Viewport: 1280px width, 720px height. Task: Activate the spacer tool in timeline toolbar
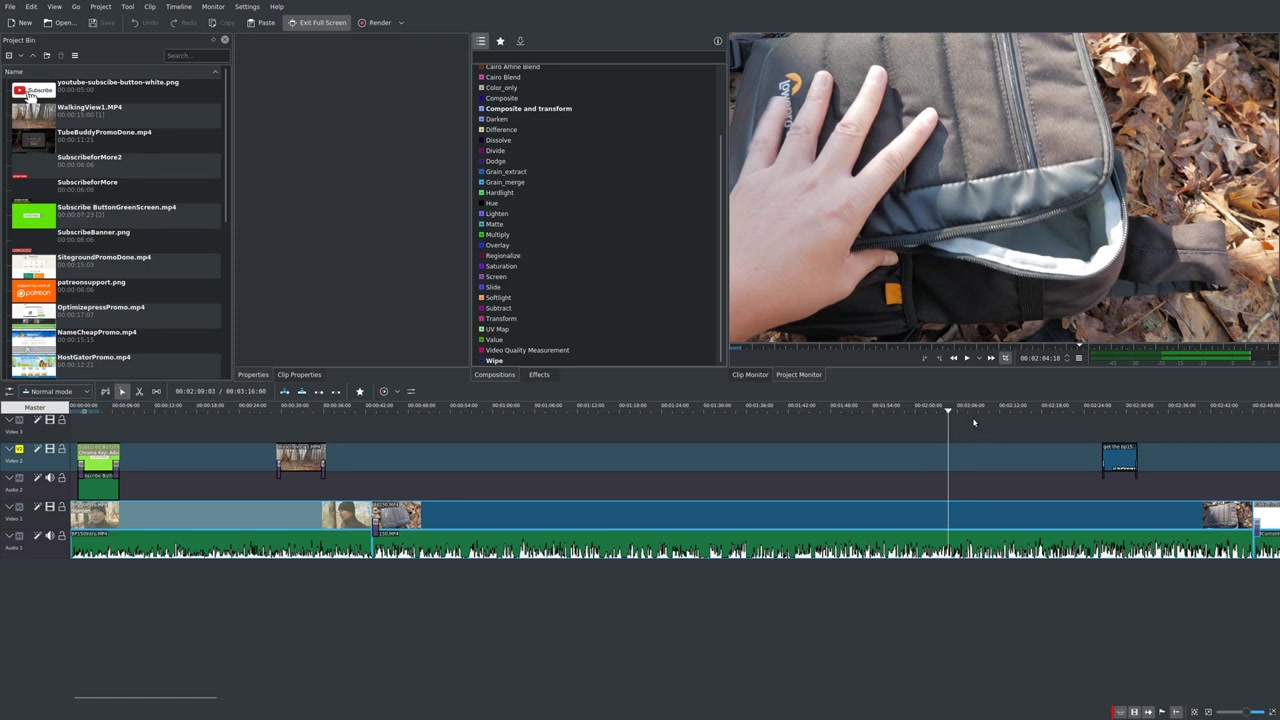[156, 391]
